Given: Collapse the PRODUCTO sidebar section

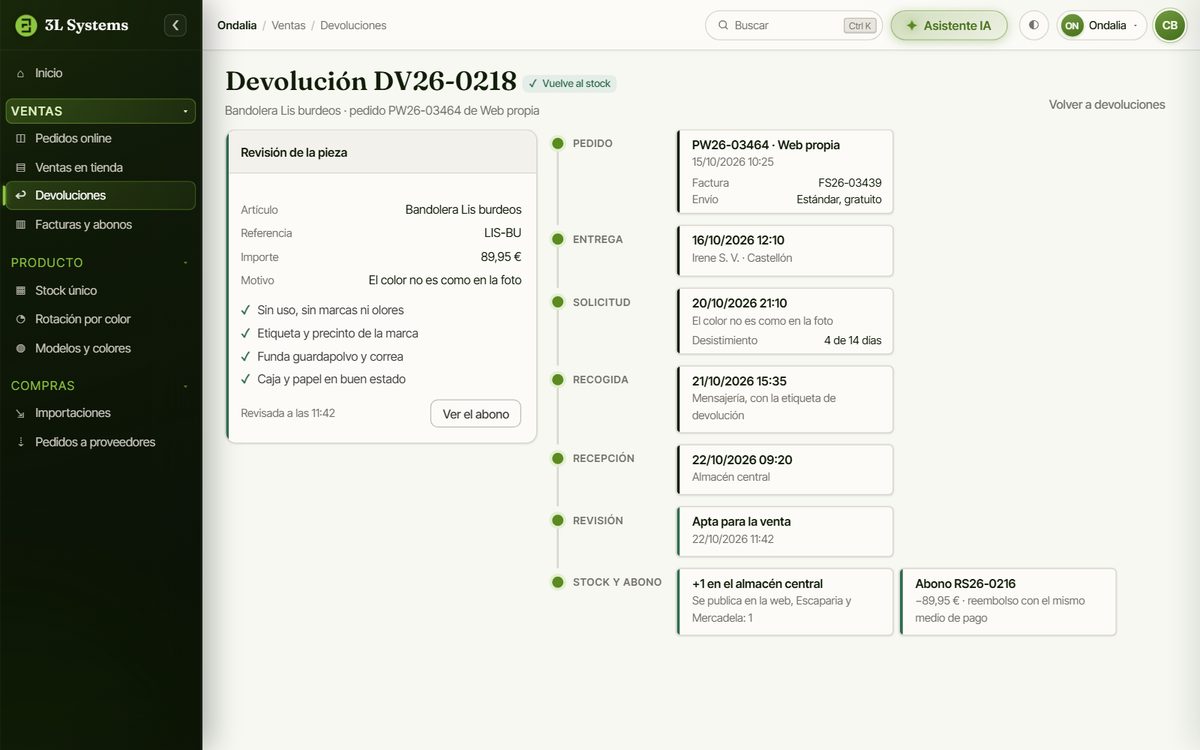Looking at the screenshot, I should pos(100,262).
